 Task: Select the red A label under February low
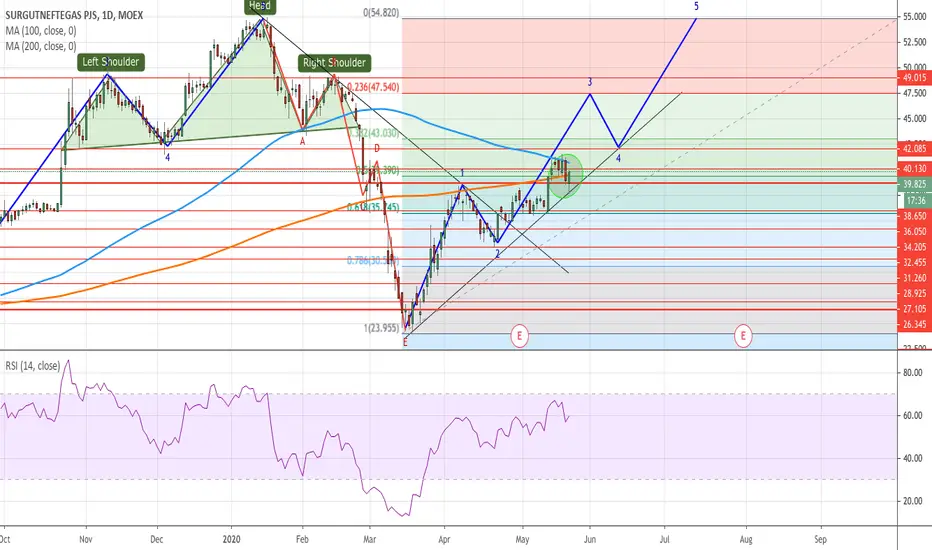(303, 142)
